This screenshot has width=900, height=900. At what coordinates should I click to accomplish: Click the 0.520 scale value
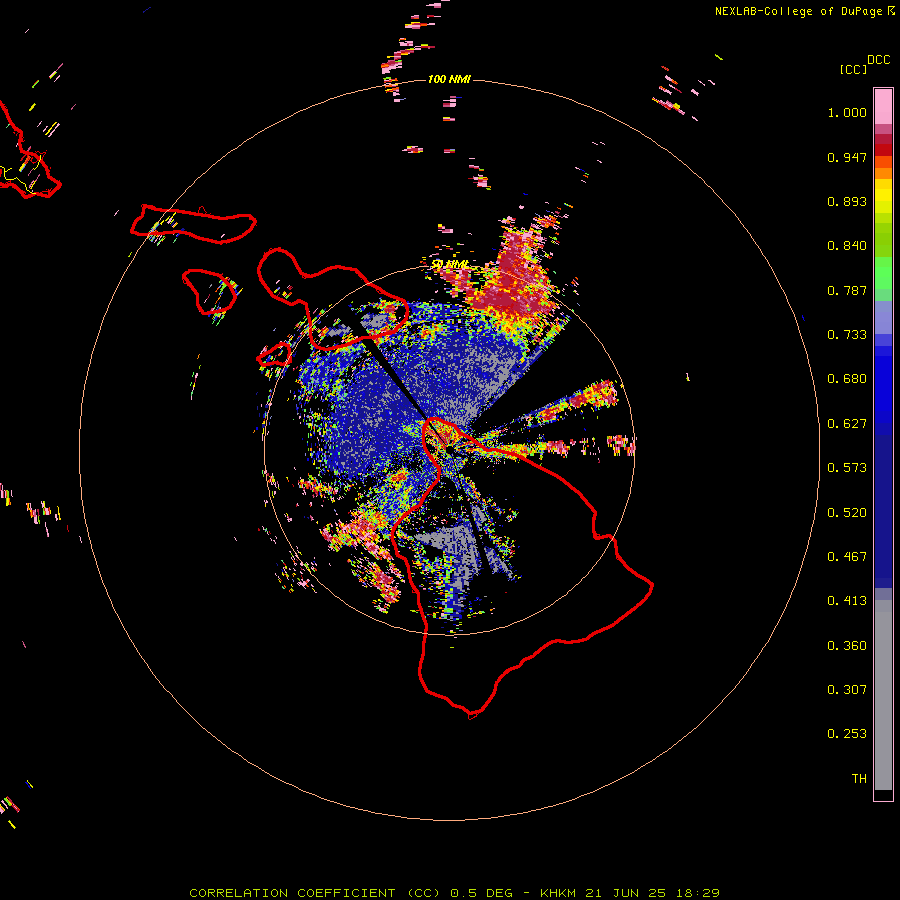pyautogui.click(x=847, y=513)
